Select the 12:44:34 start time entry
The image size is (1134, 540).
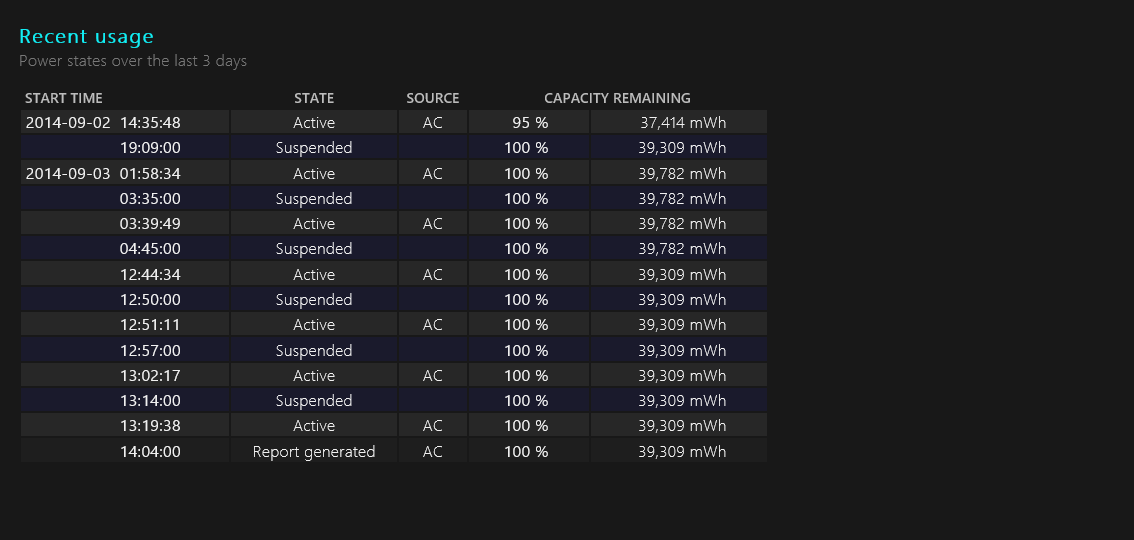(x=150, y=275)
